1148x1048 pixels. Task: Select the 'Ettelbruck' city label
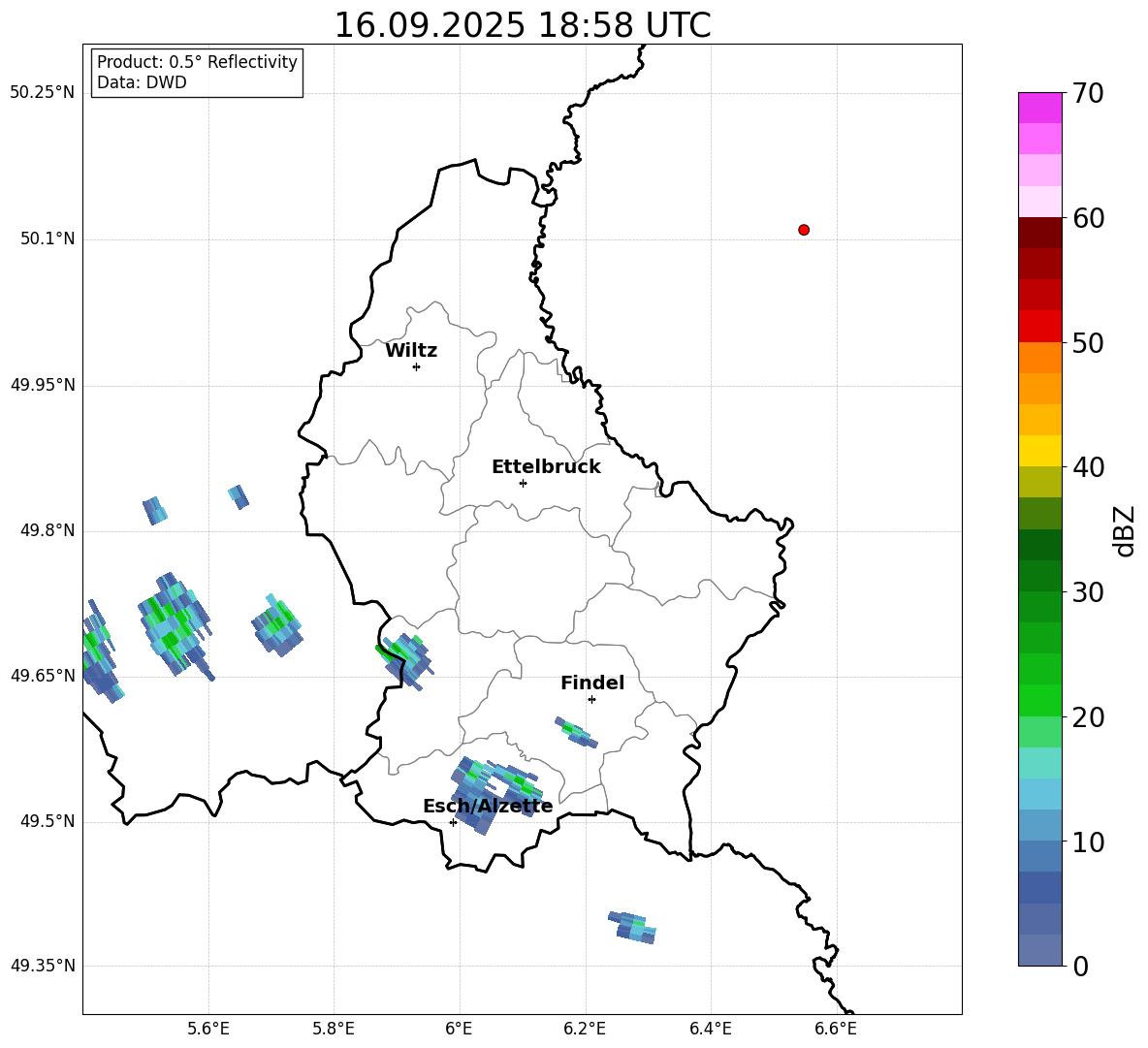point(546,467)
